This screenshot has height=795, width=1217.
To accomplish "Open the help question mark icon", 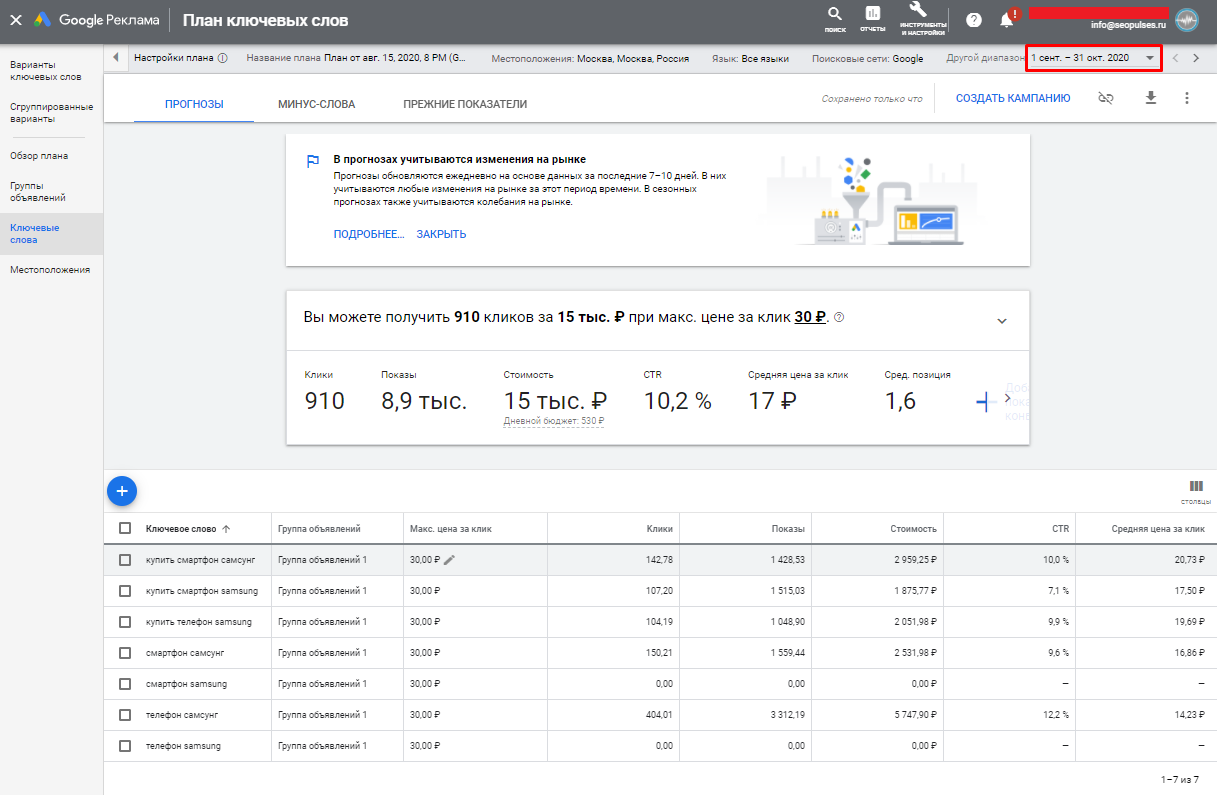I will [x=974, y=20].
